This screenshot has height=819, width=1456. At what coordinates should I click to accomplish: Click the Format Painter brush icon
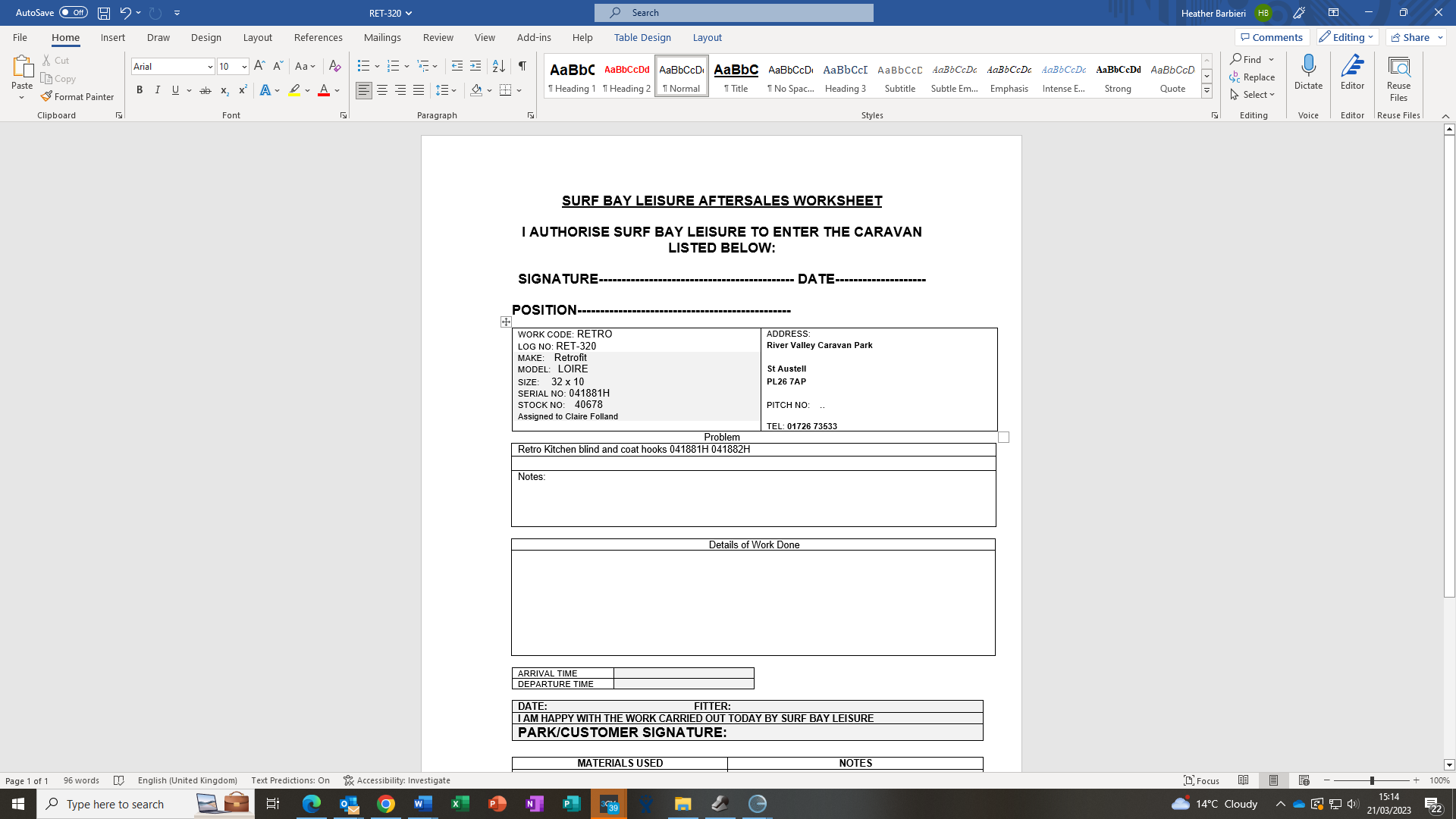pos(47,96)
